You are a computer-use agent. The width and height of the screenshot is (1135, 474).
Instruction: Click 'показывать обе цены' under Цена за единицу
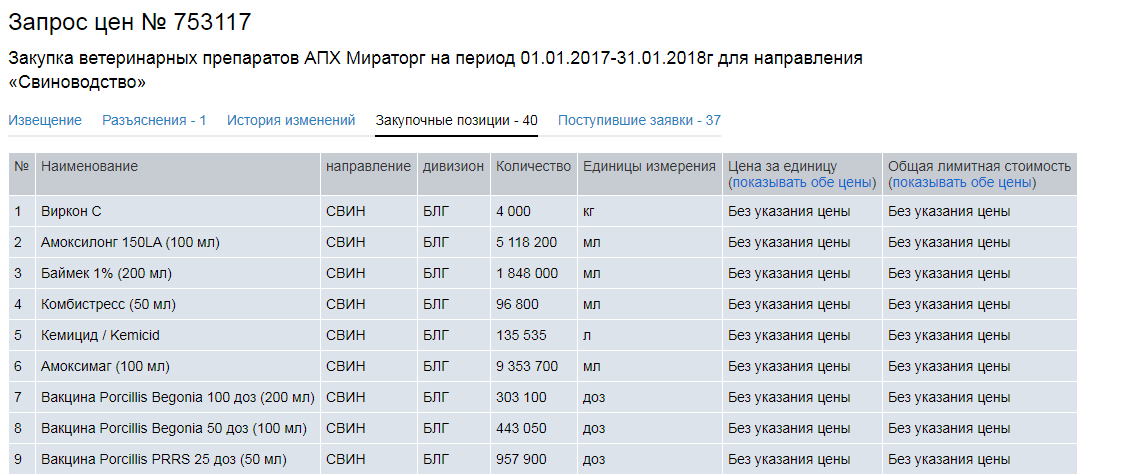point(802,183)
